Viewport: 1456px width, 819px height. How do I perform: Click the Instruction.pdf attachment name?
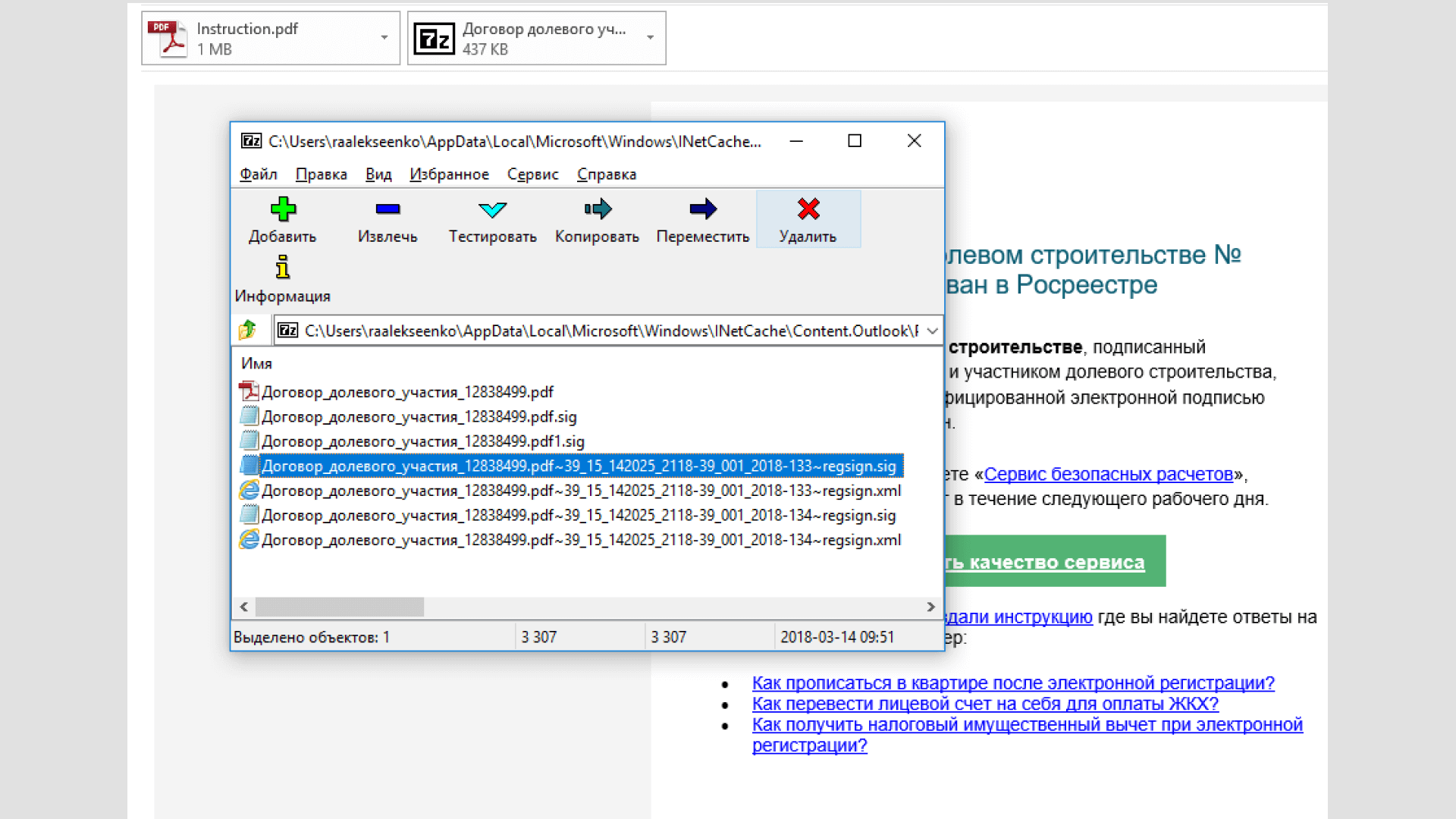click(x=247, y=29)
